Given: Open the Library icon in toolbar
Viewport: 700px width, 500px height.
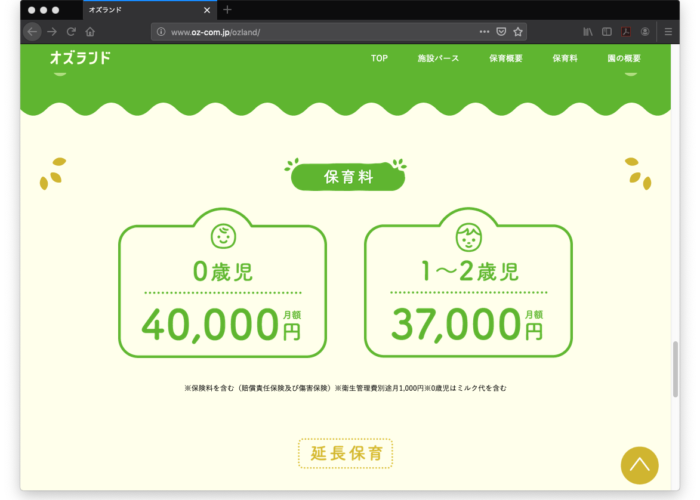Looking at the screenshot, I should [x=589, y=32].
